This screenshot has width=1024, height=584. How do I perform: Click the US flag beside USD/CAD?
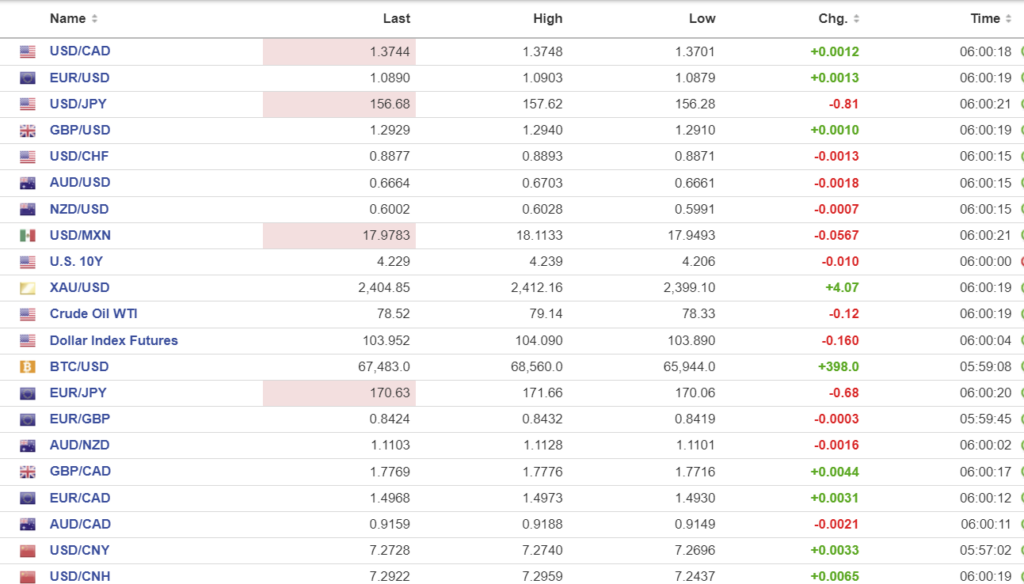28,52
